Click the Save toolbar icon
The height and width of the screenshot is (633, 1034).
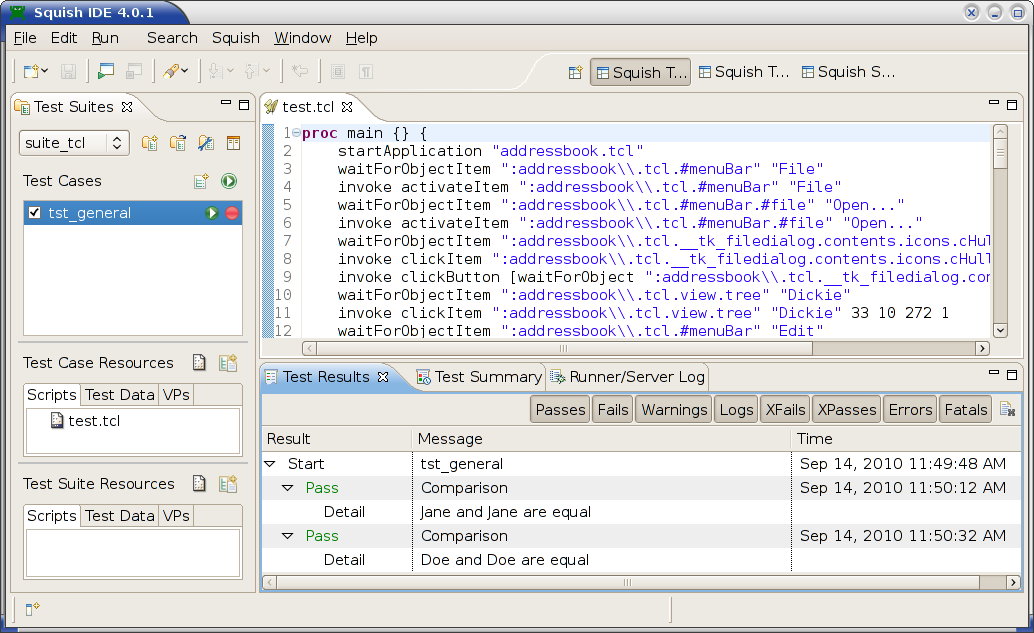pyautogui.click(x=69, y=71)
